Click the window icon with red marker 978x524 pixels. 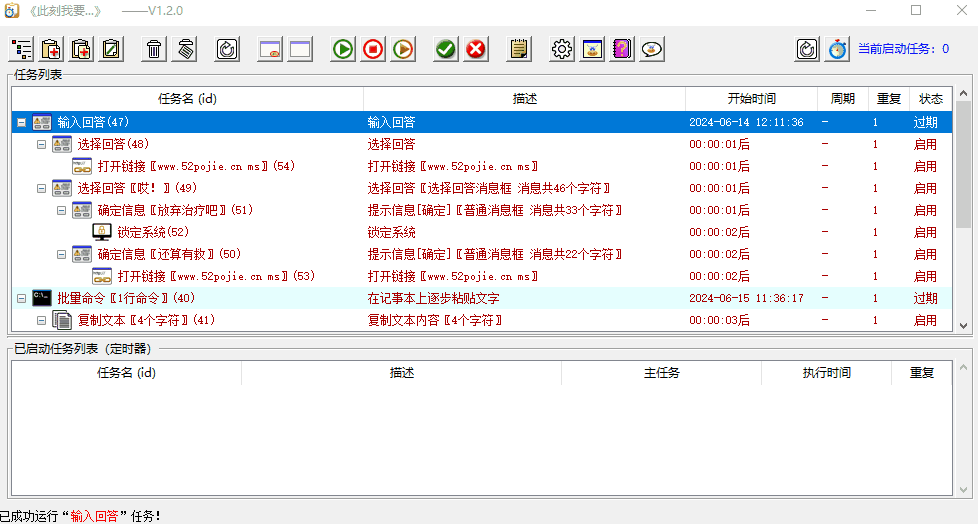270,49
